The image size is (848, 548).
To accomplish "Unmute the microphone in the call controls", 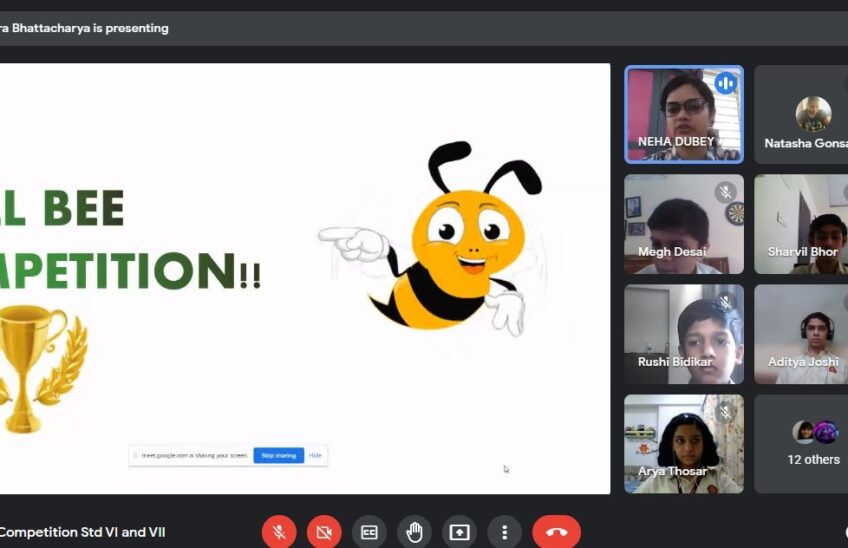I will click(x=279, y=532).
